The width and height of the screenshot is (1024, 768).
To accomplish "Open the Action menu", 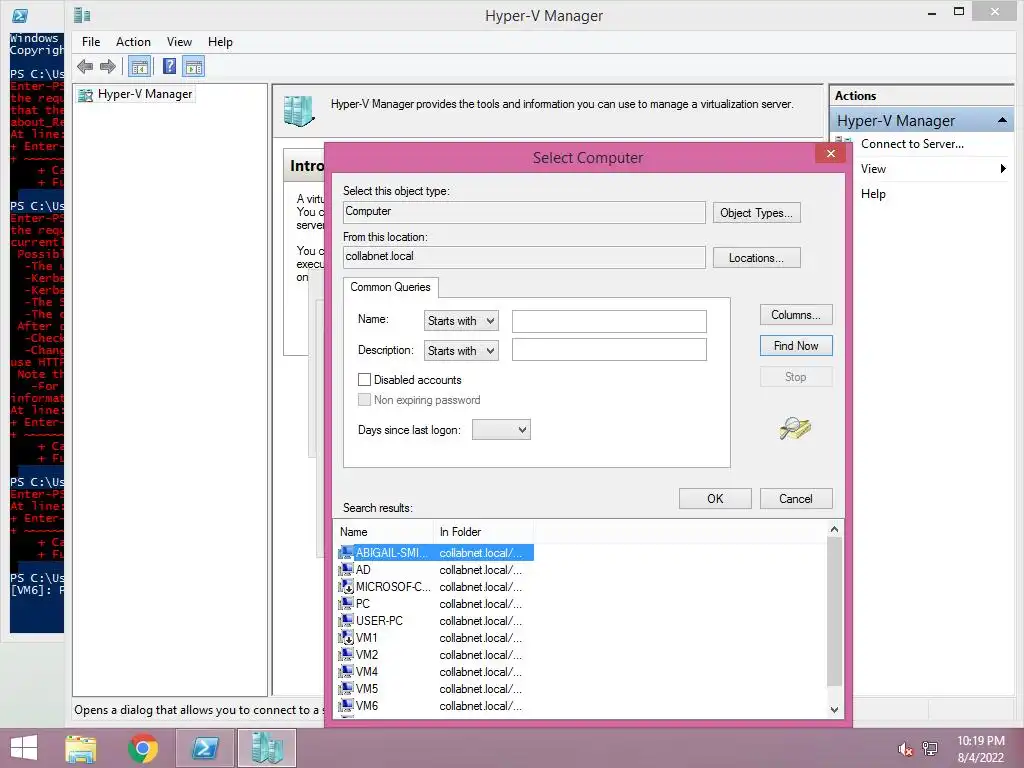I will tap(133, 42).
